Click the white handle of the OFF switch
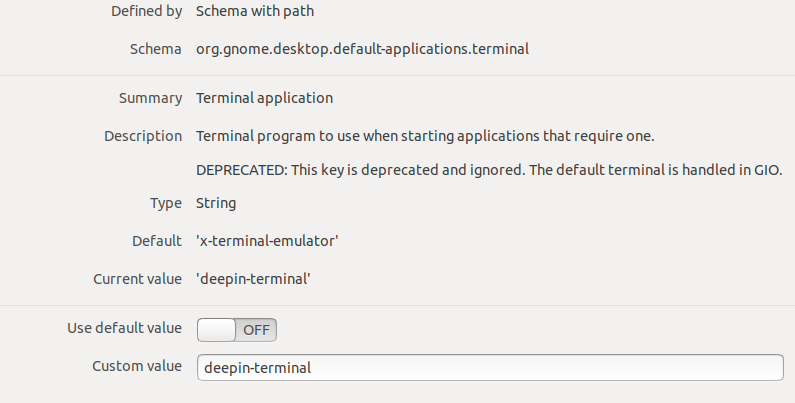Screen dimensions: 795x403 click(217, 330)
